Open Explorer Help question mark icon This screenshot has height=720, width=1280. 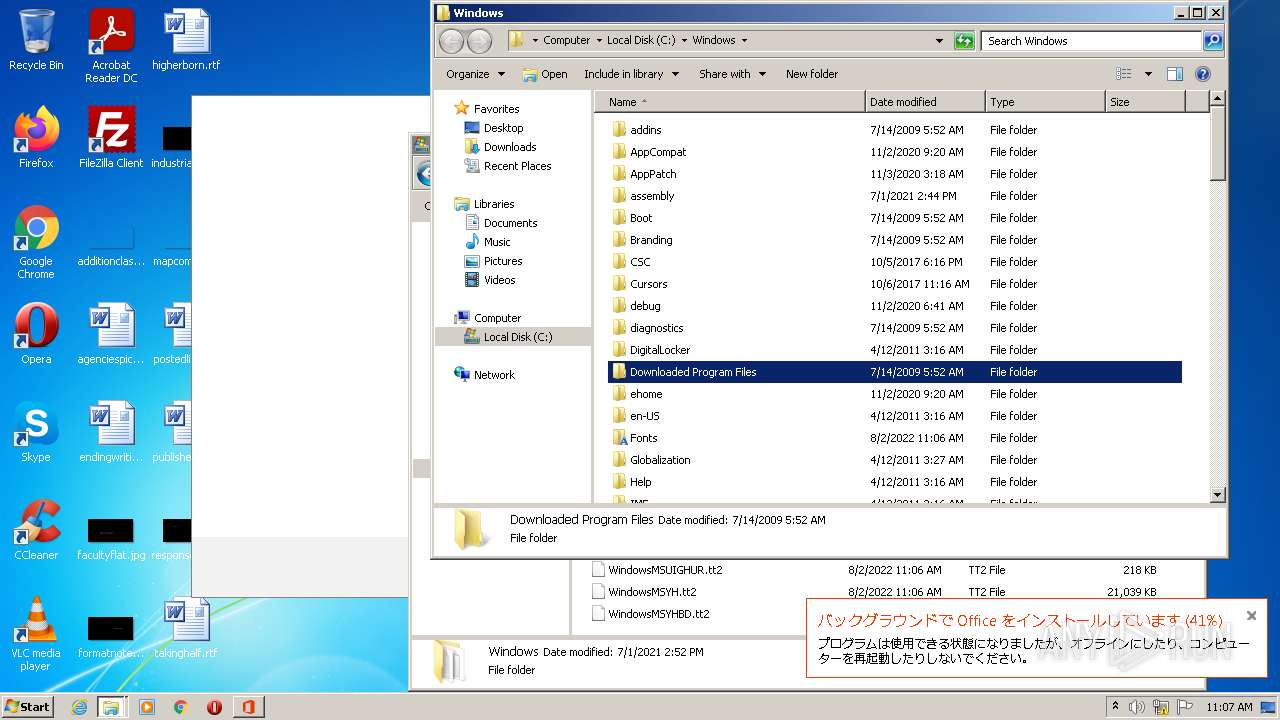1203,74
